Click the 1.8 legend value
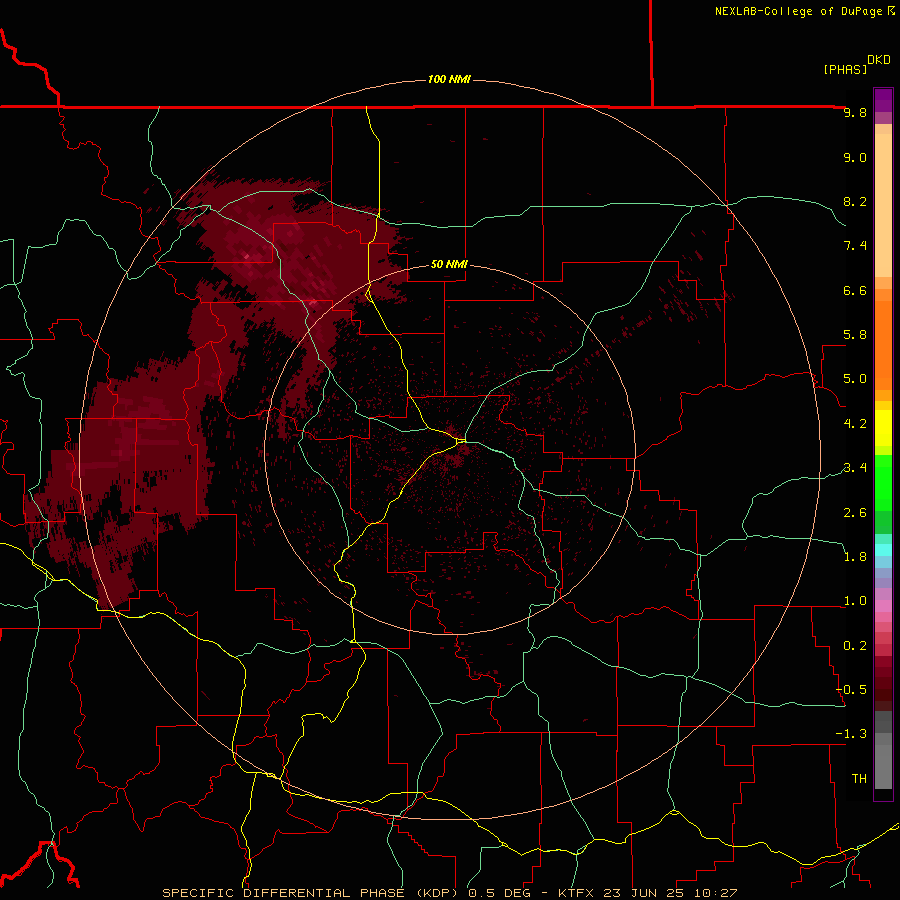 (x=855, y=557)
